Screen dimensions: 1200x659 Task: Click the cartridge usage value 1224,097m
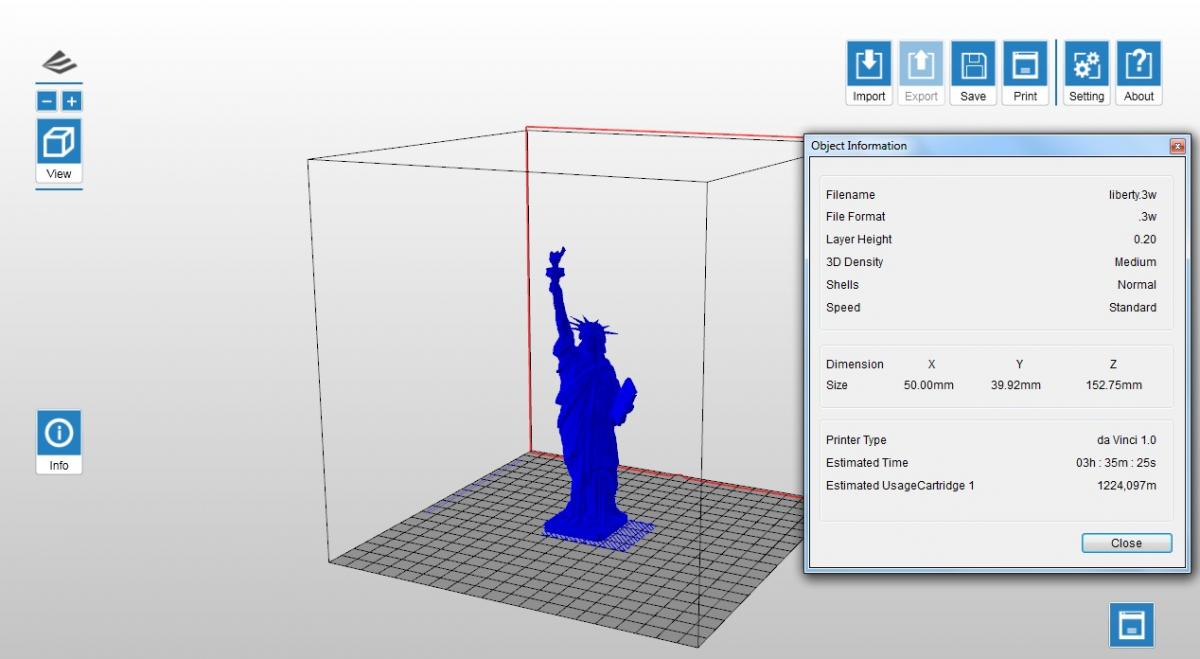point(1127,486)
